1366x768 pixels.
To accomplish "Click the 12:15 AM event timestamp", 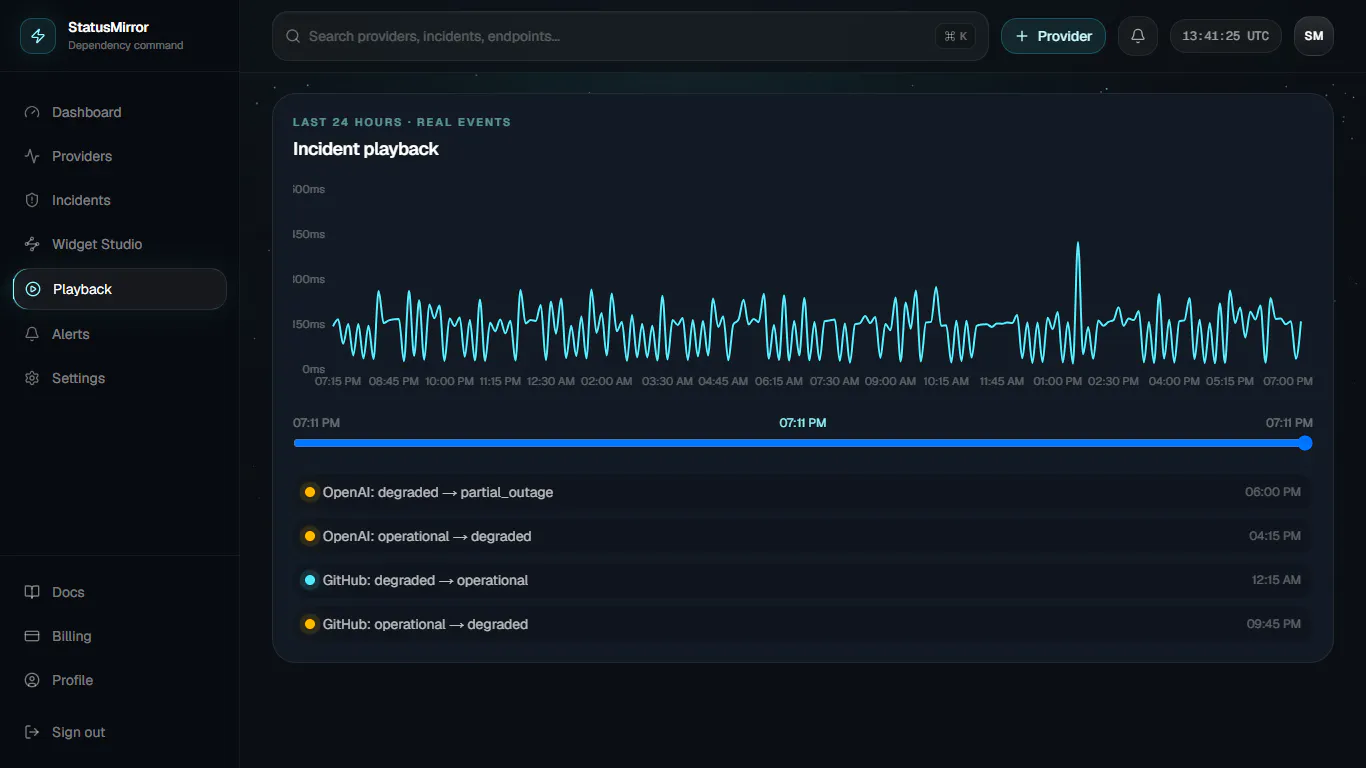I will pos(1276,580).
